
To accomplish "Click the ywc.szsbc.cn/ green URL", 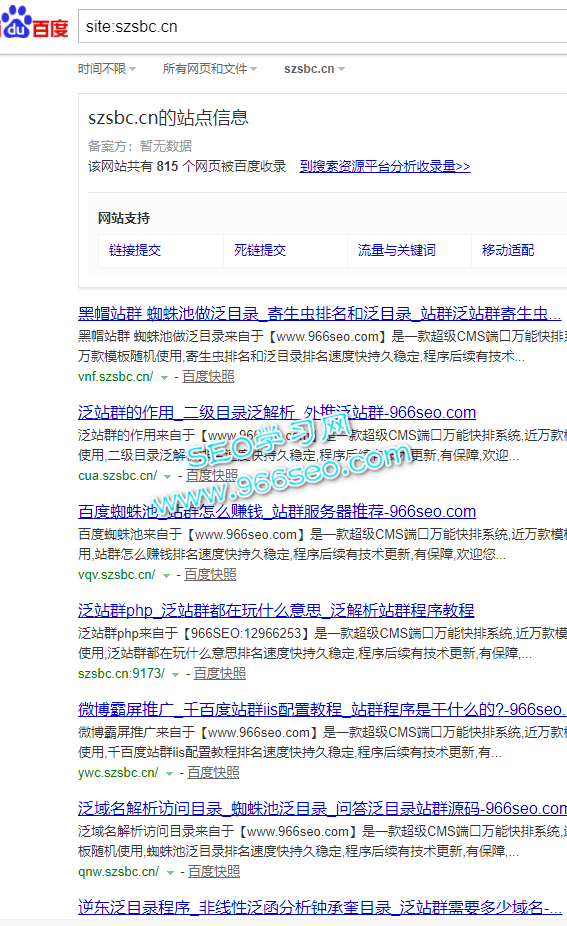I will pyautogui.click(x=118, y=773).
